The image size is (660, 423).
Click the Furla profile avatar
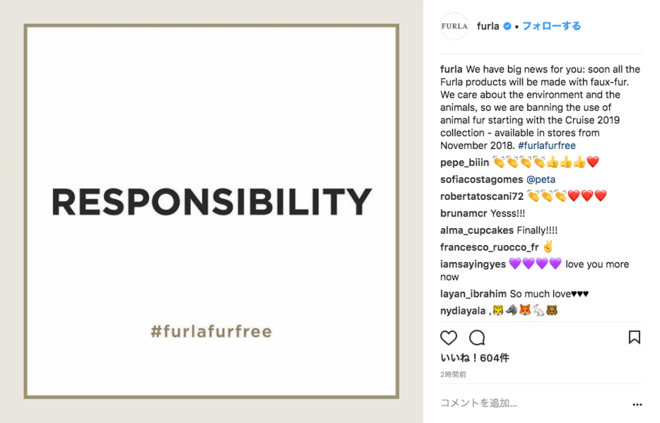click(x=454, y=26)
